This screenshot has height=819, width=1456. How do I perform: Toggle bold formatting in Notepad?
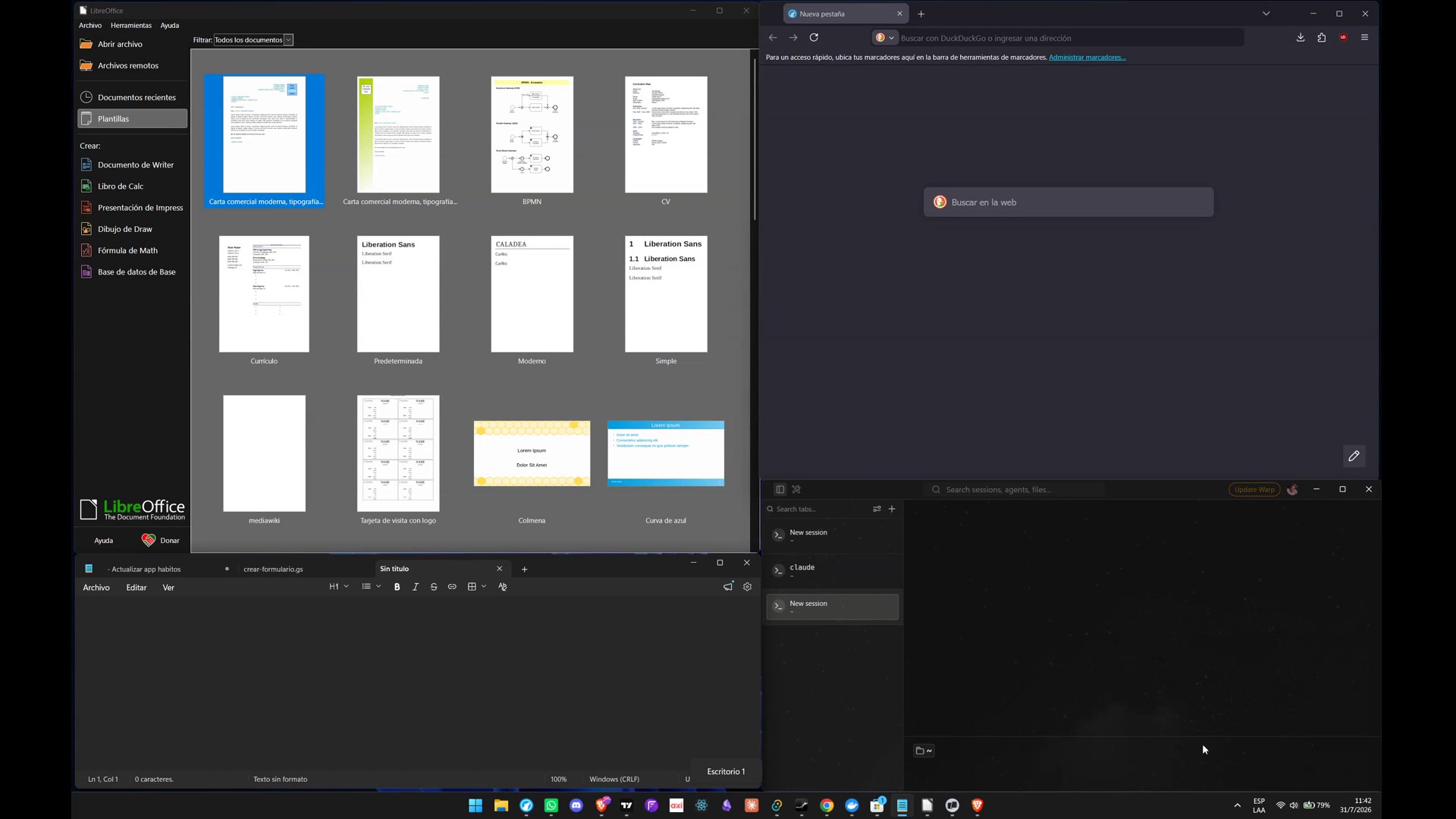pyautogui.click(x=397, y=587)
